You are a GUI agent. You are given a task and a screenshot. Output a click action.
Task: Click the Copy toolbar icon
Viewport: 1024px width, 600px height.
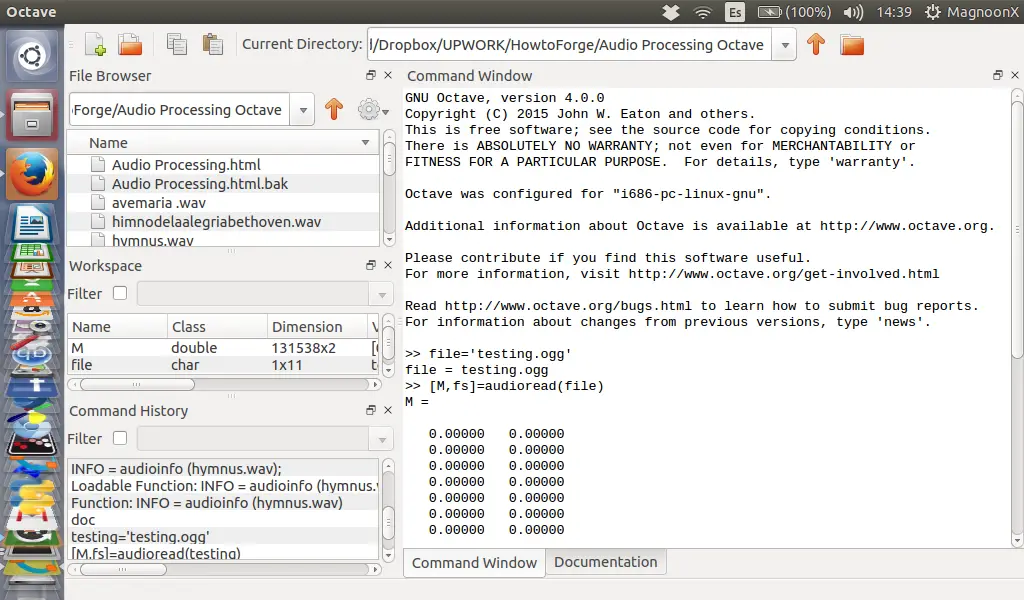click(x=176, y=44)
